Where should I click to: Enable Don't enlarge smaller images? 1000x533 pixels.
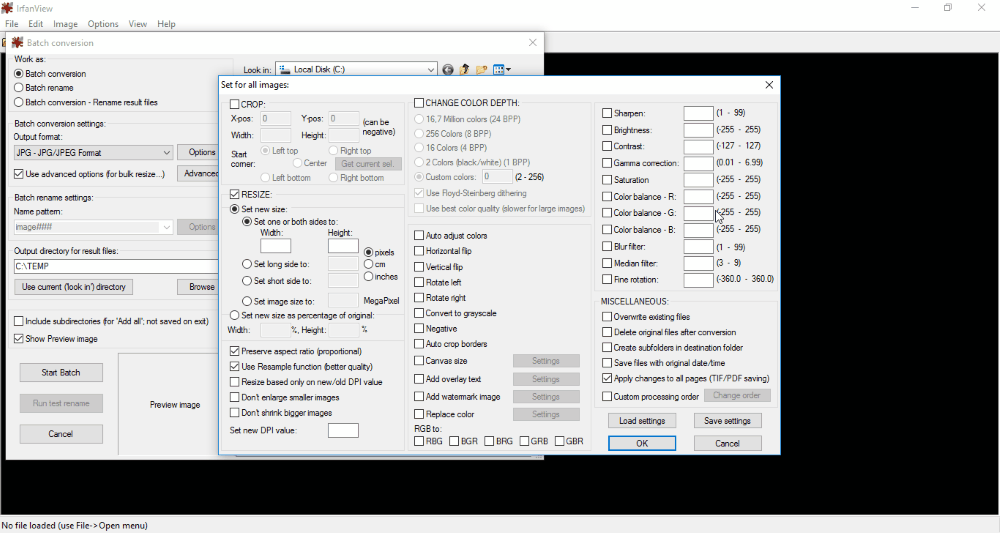pyautogui.click(x=235, y=397)
